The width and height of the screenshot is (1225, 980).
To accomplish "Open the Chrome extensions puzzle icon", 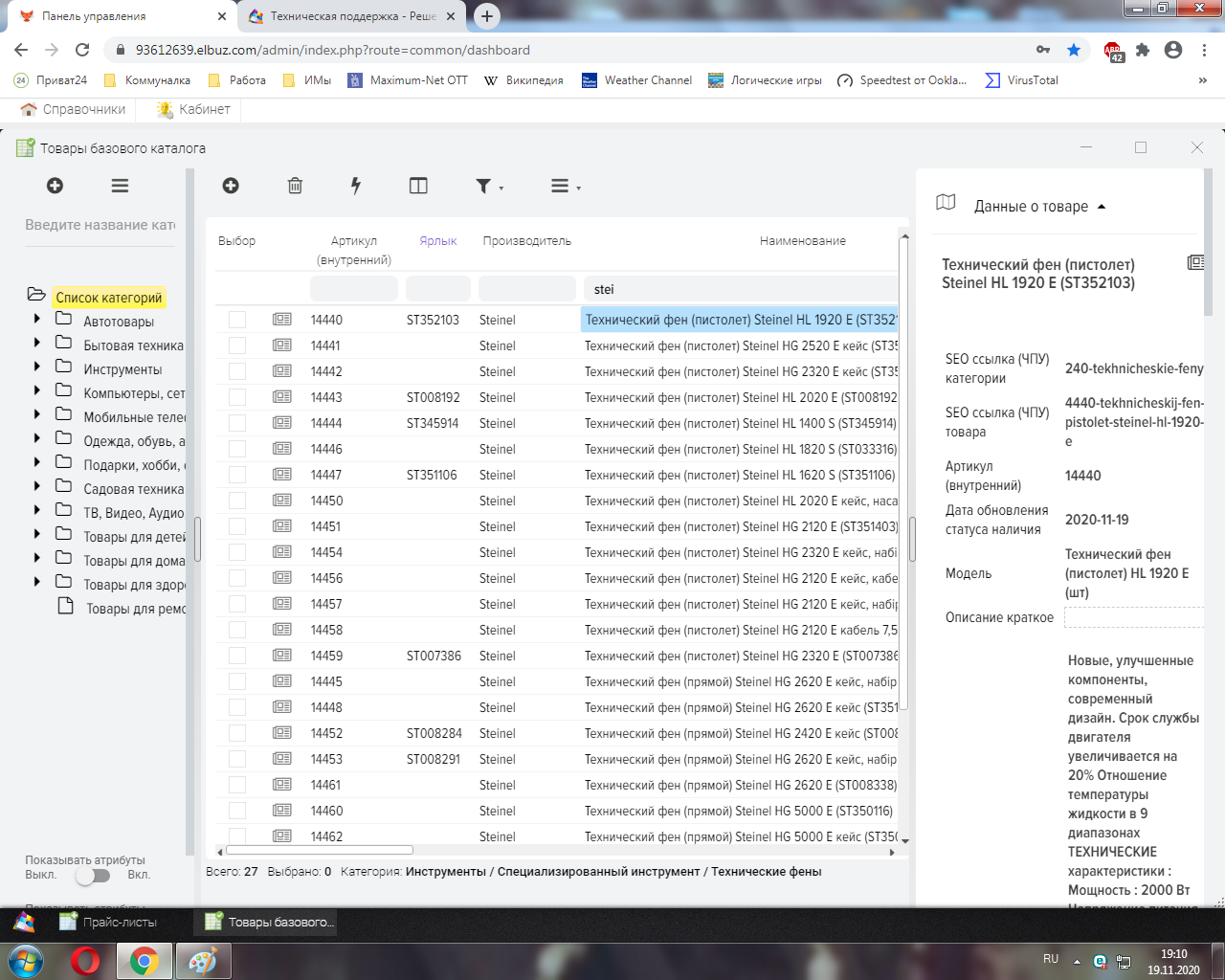I will pyautogui.click(x=1143, y=50).
